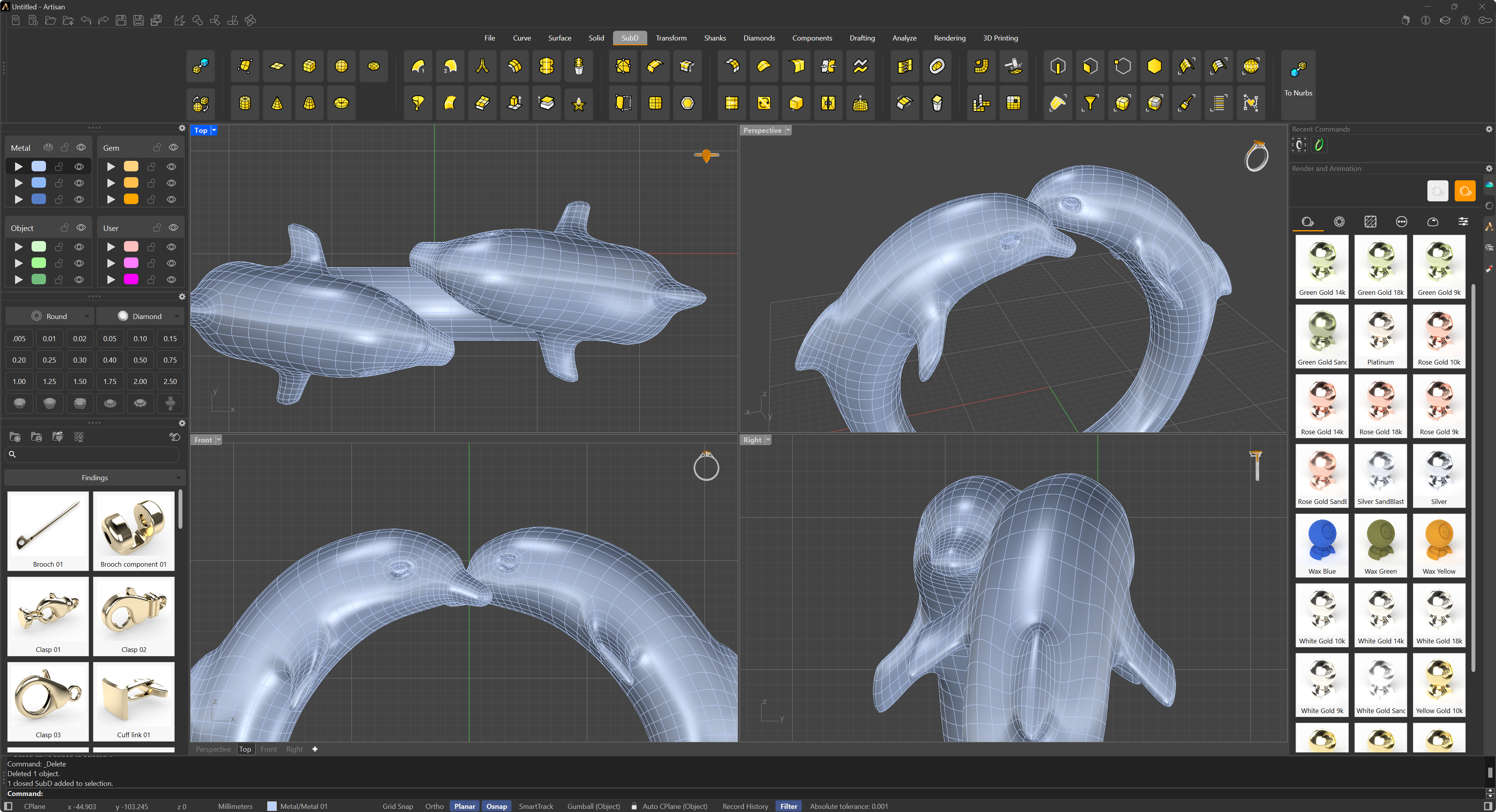Toggle Metal group visibility eye

pos(81,148)
